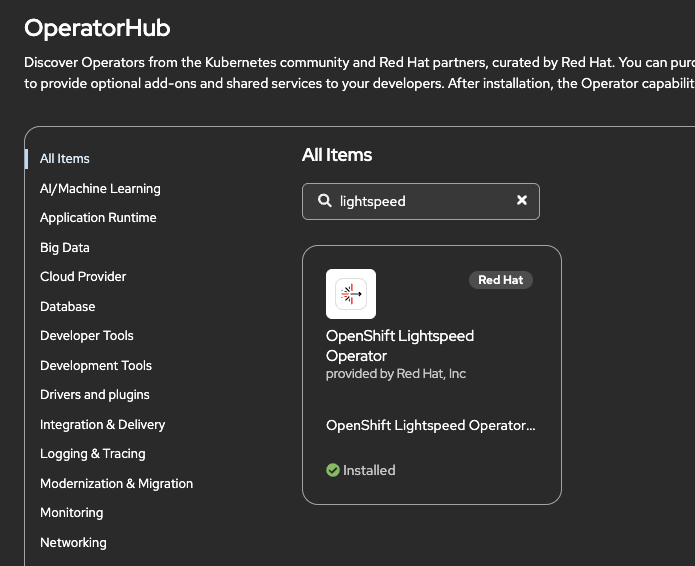Show the Modernization & Migration category
Viewport: 695px width, 566px height.
pos(116,483)
